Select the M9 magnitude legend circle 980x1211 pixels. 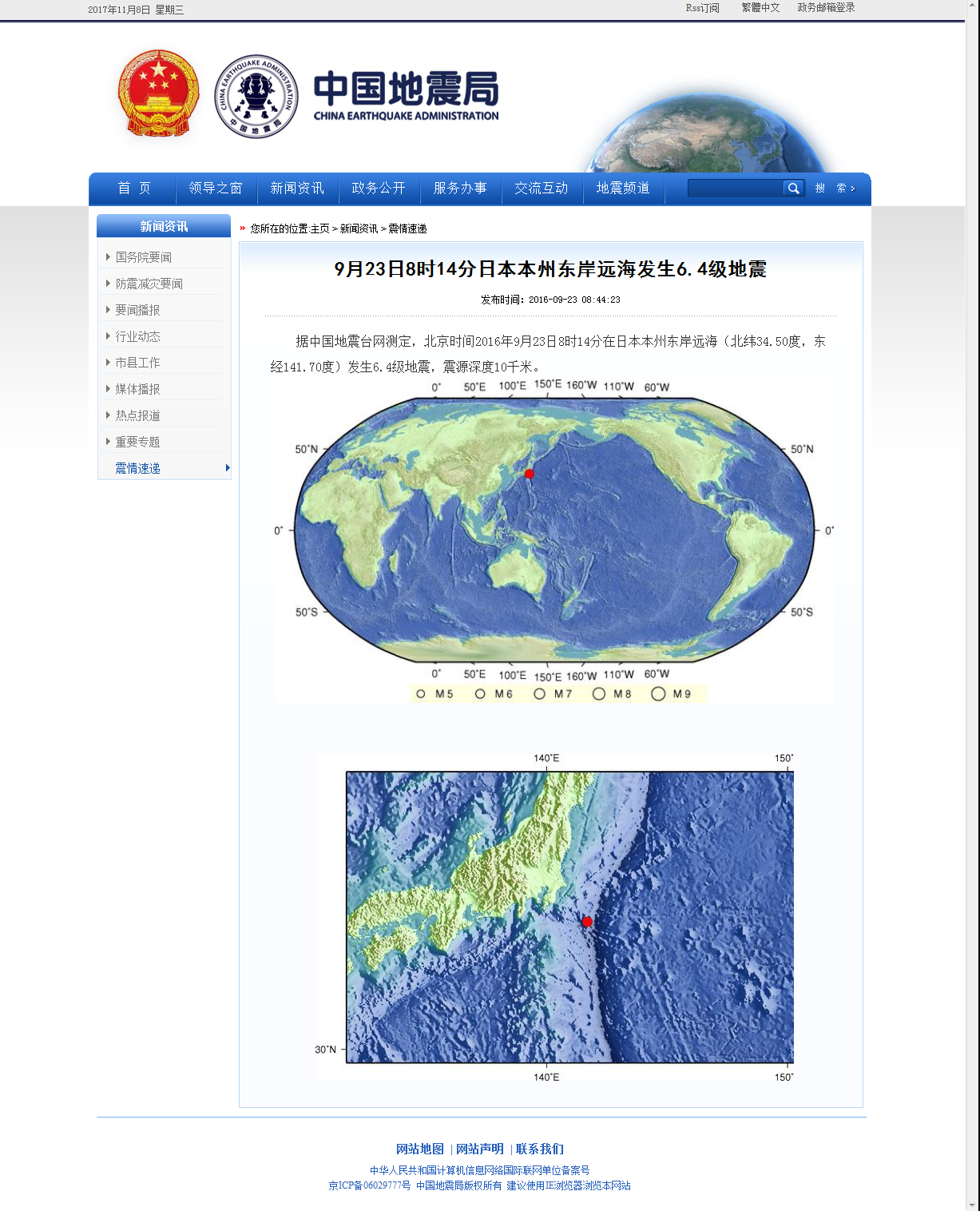[x=659, y=693]
